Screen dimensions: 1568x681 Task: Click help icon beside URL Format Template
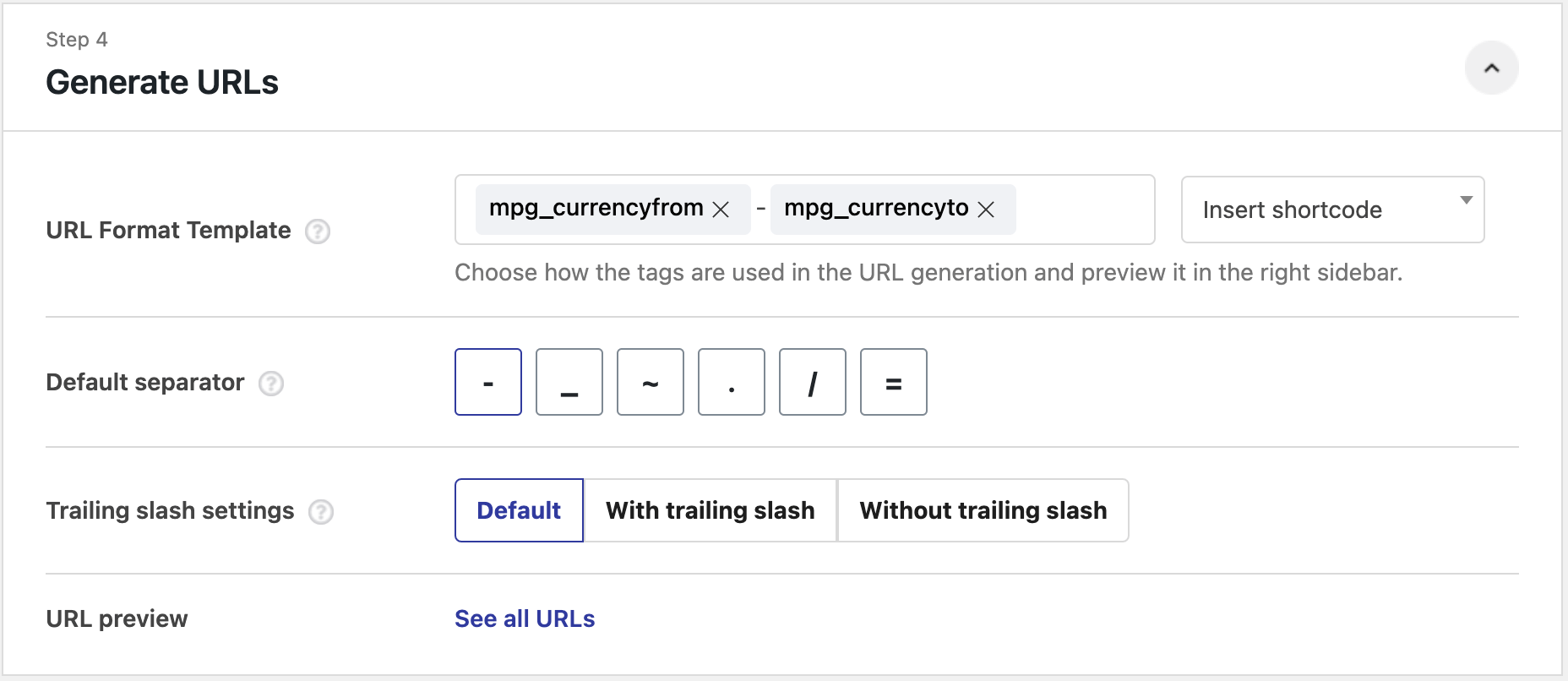(318, 232)
